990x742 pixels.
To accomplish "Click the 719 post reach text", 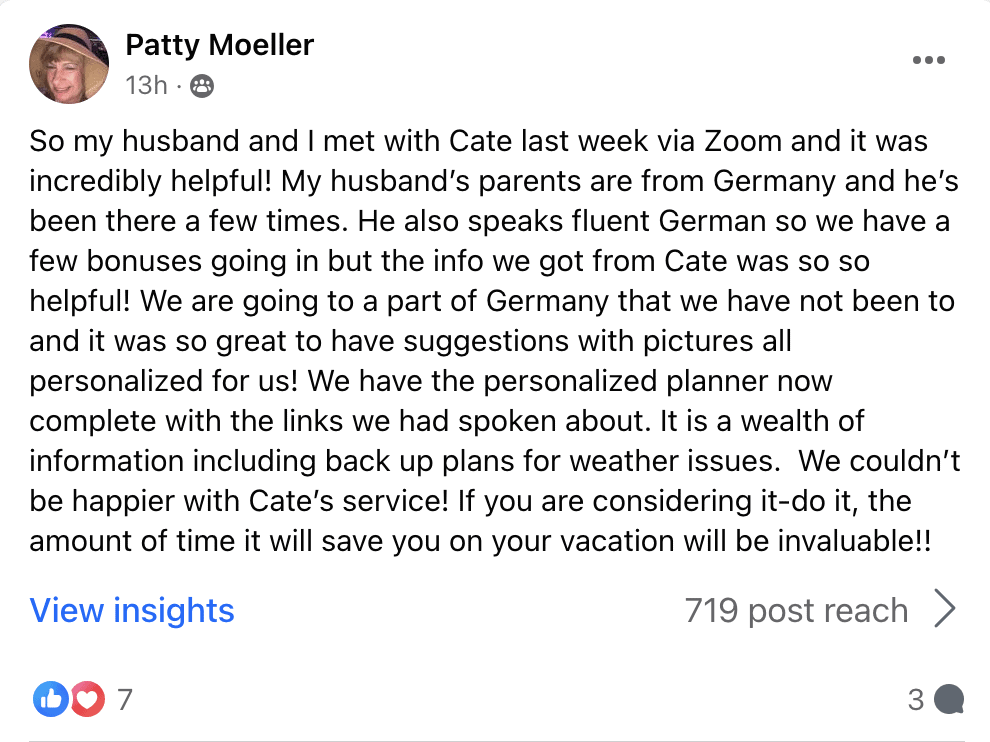I will tap(796, 610).
